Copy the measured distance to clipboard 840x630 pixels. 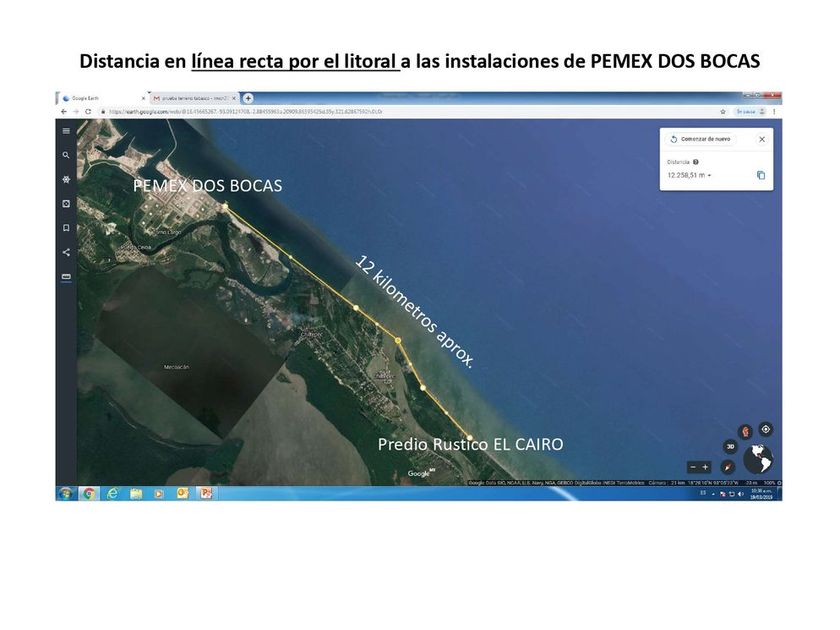[x=761, y=175]
